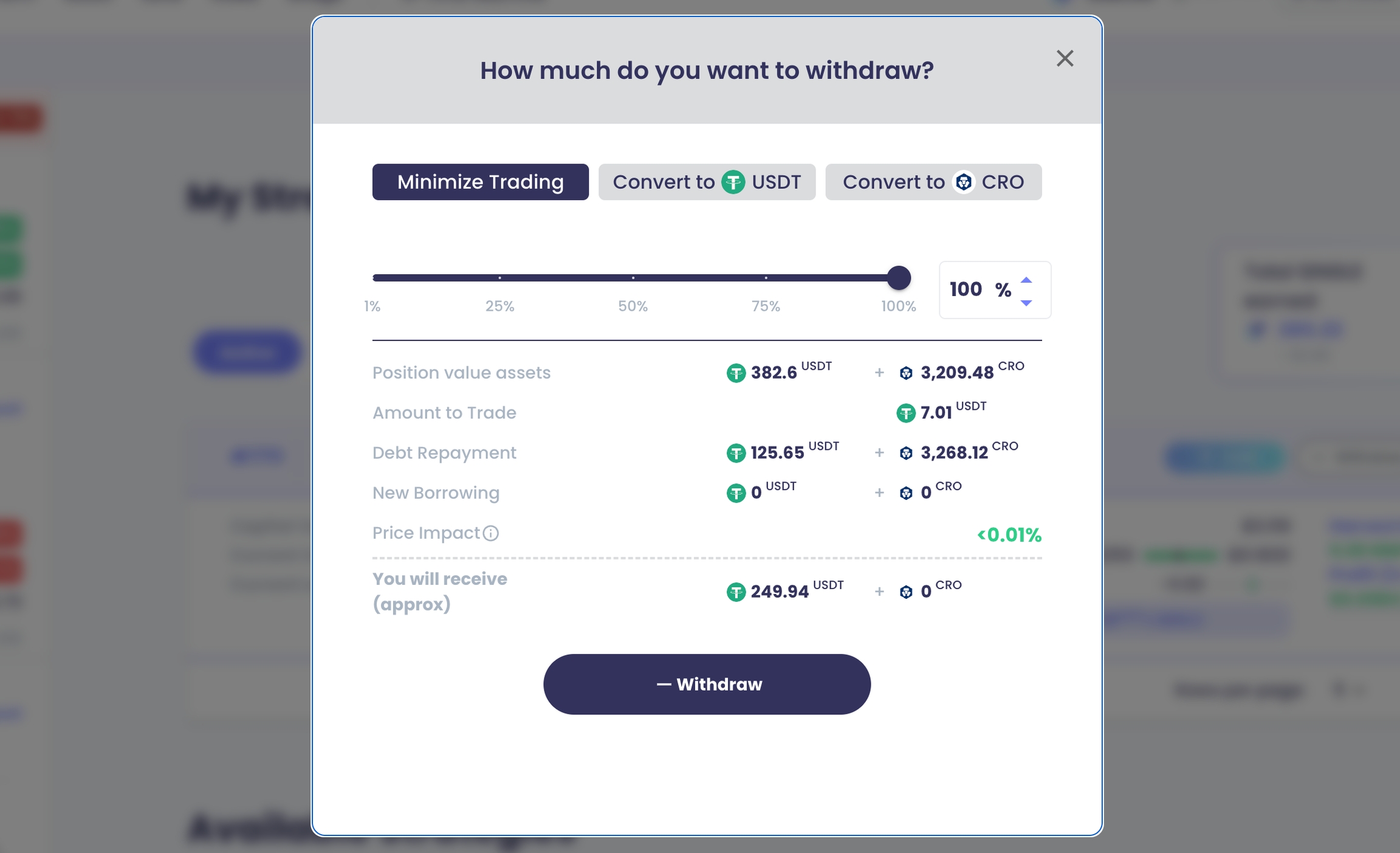
Task: Click CRO icon in Debt Repayment row
Action: click(906, 453)
